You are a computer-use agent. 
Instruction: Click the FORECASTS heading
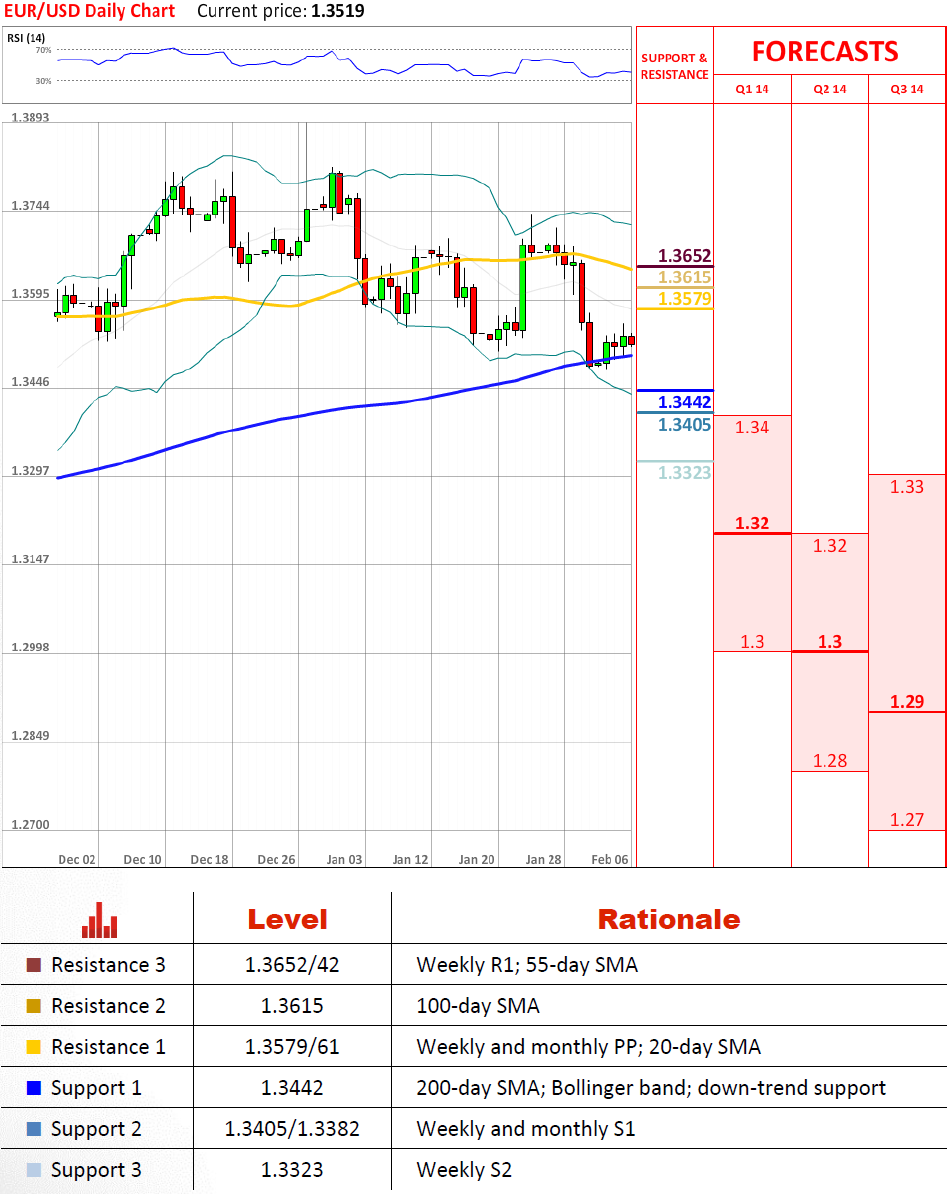[x=825, y=52]
